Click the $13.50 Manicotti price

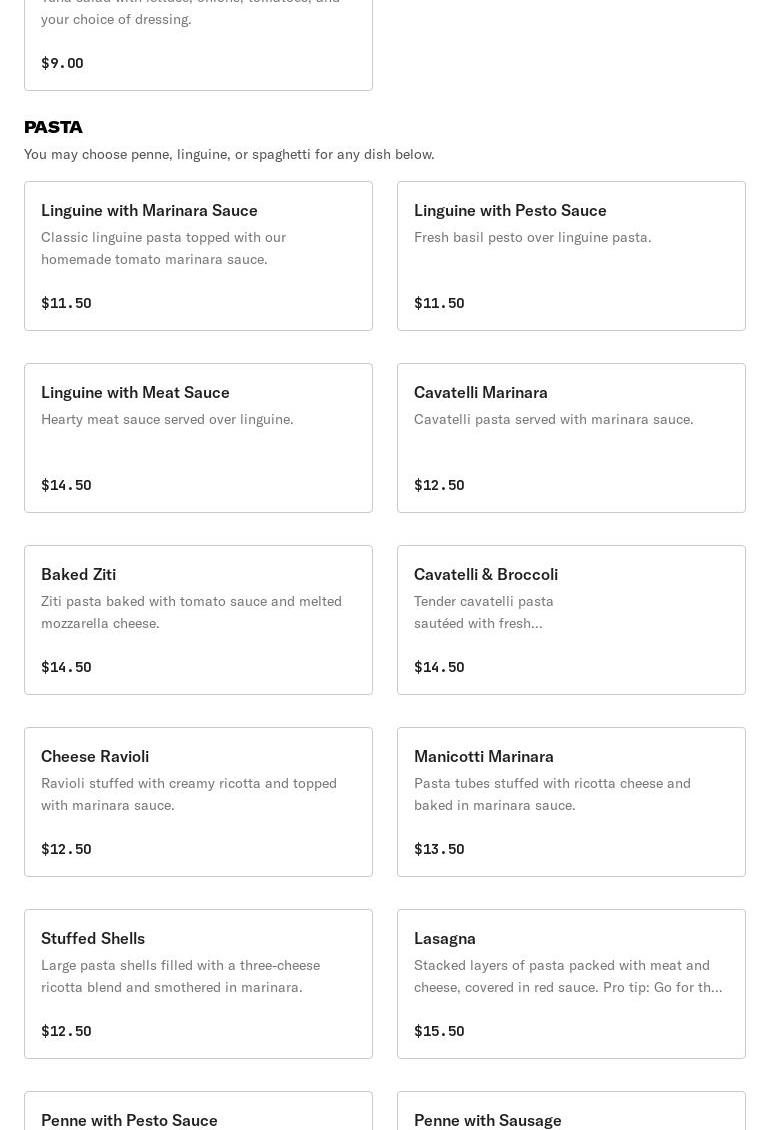(x=439, y=849)
